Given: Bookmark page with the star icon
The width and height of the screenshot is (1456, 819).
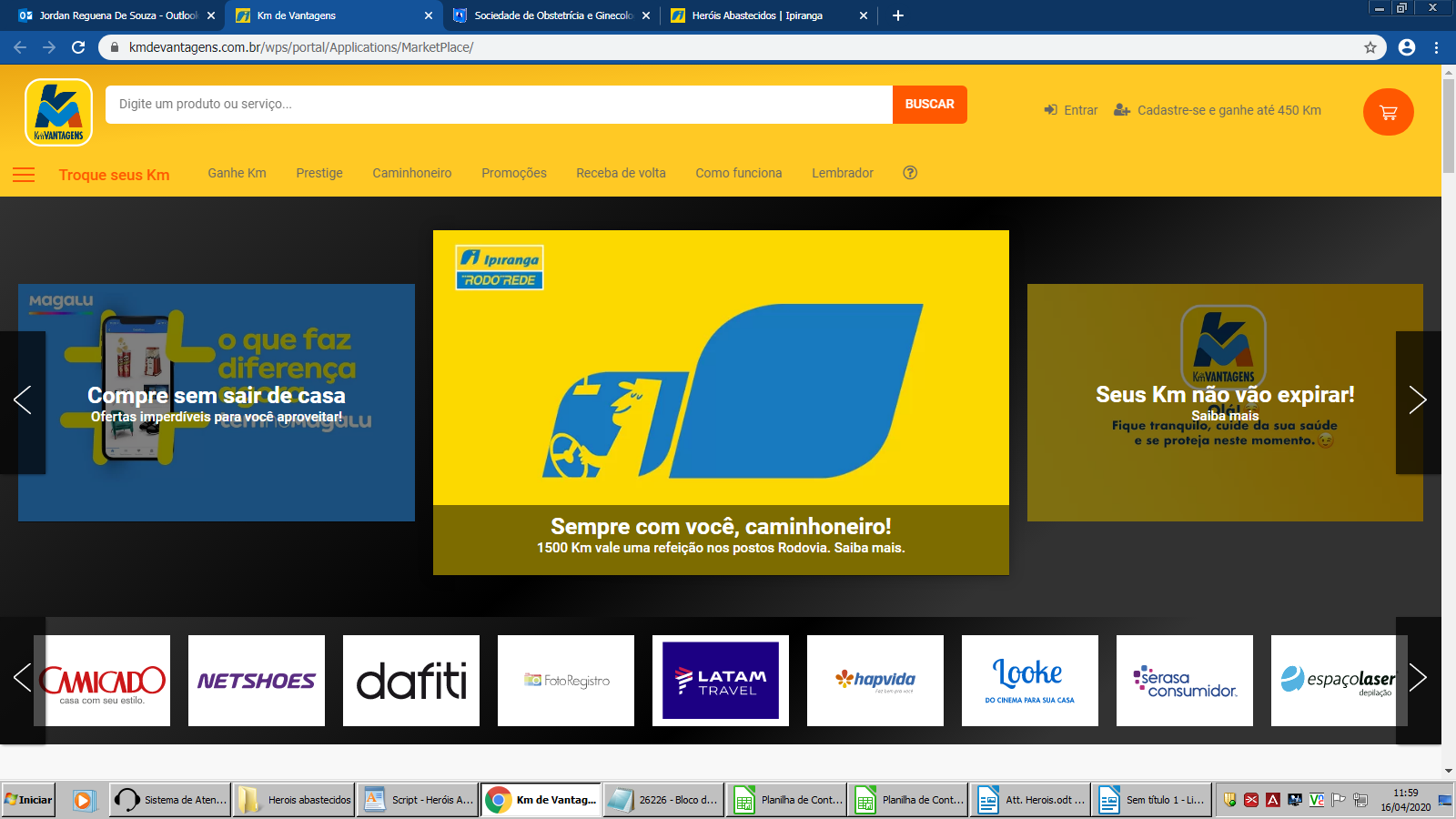Looking at the screenshot, I should point(1370,47).
